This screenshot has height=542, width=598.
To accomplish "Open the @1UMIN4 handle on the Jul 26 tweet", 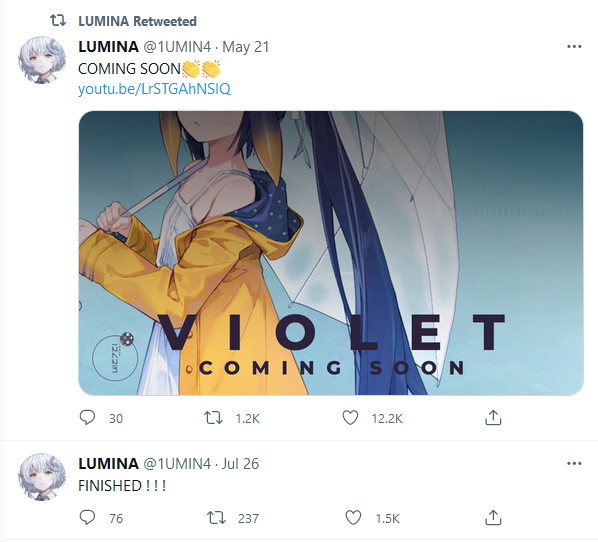I will (x=177, y=464).
